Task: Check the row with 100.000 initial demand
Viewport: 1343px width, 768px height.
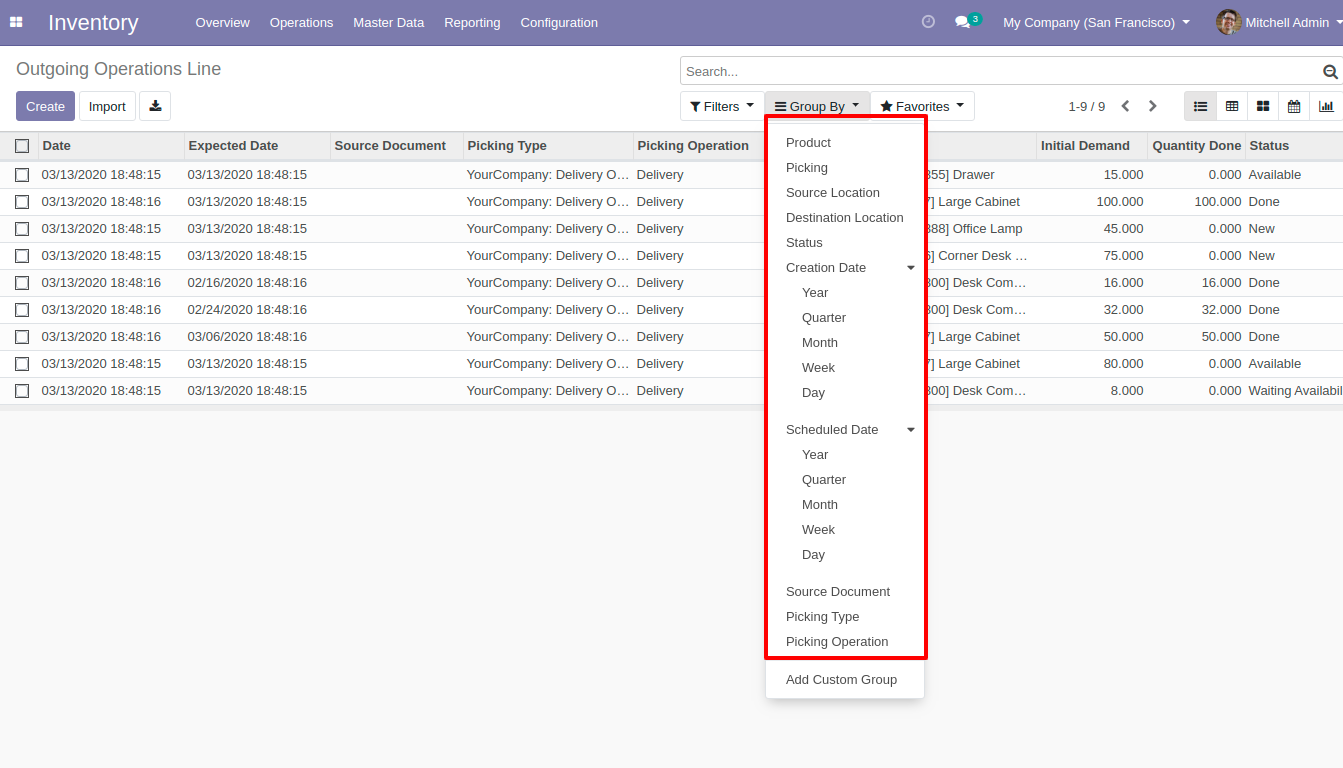Action: [x=22, y=202]
